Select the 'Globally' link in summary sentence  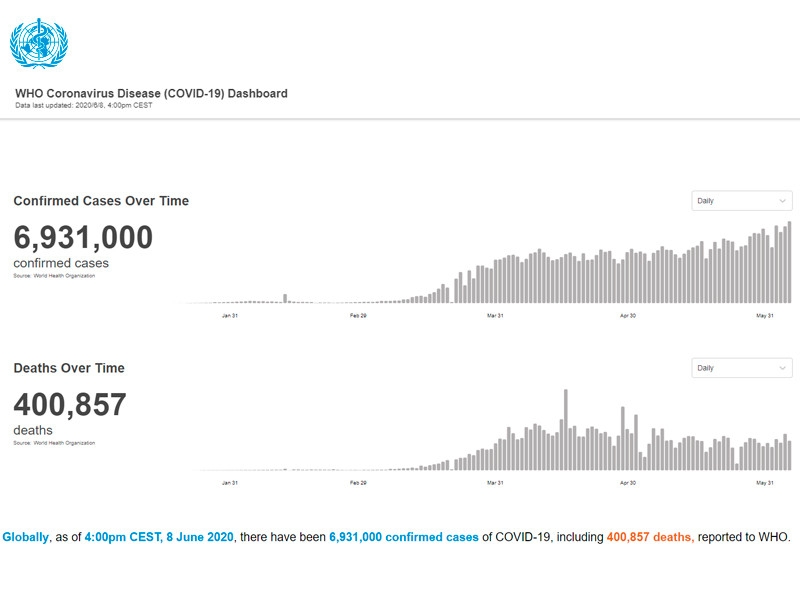[x=25, y=537]
